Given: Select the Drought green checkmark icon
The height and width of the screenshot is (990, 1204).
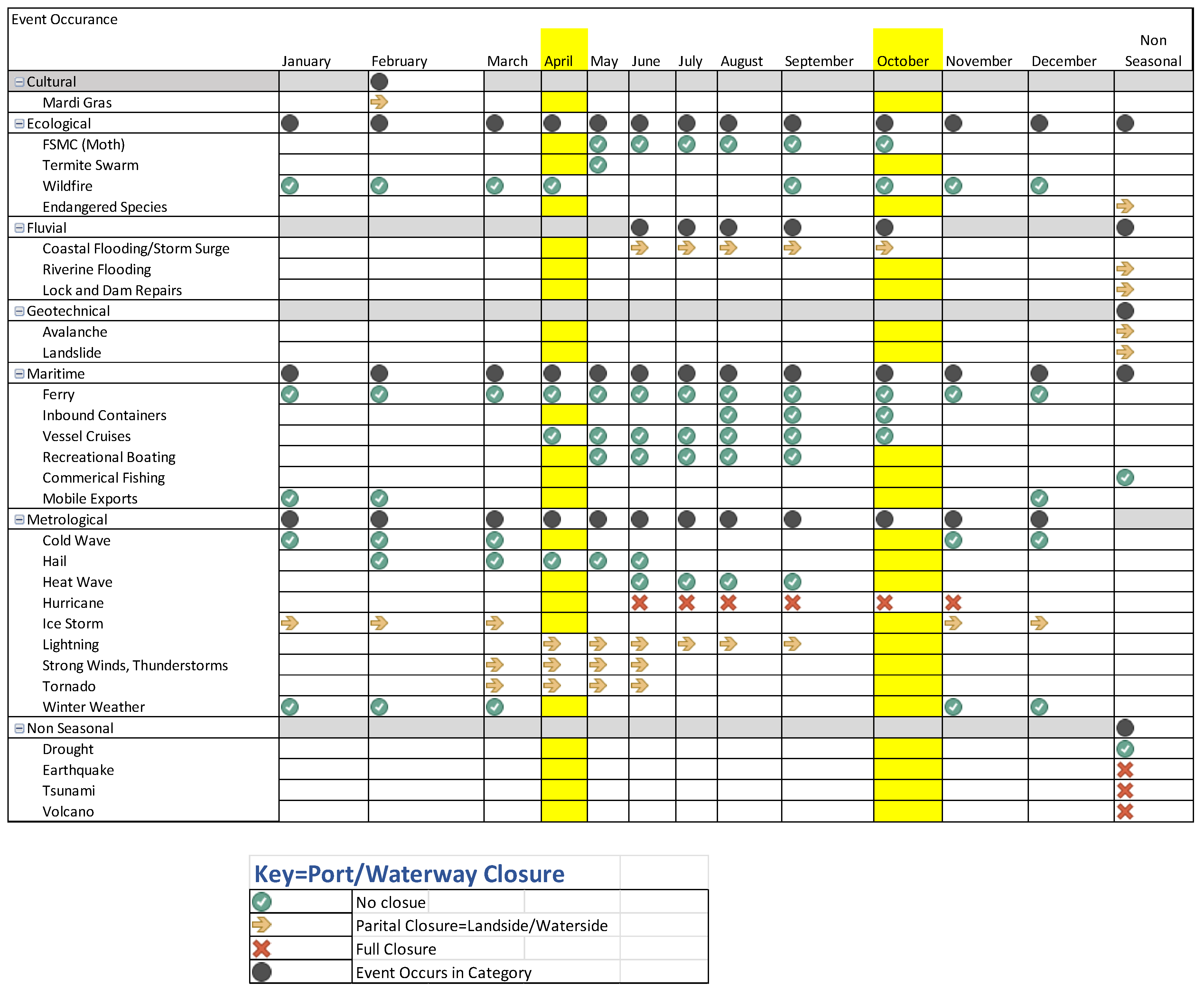Looking at the screenshot, I should coord(1125,749).
